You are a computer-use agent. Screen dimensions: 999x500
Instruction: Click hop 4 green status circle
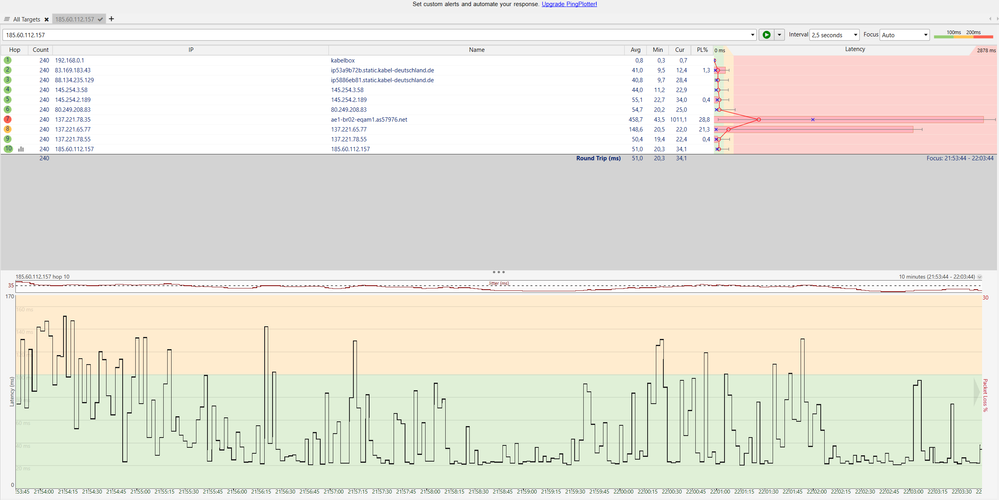[x=8, y=90]
